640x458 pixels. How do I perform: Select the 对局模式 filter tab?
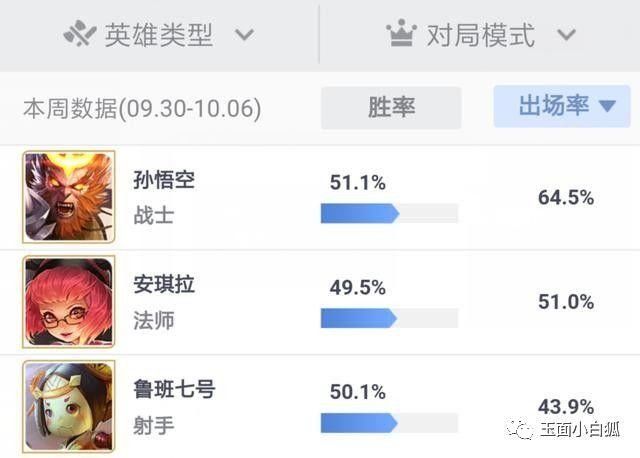481,36
